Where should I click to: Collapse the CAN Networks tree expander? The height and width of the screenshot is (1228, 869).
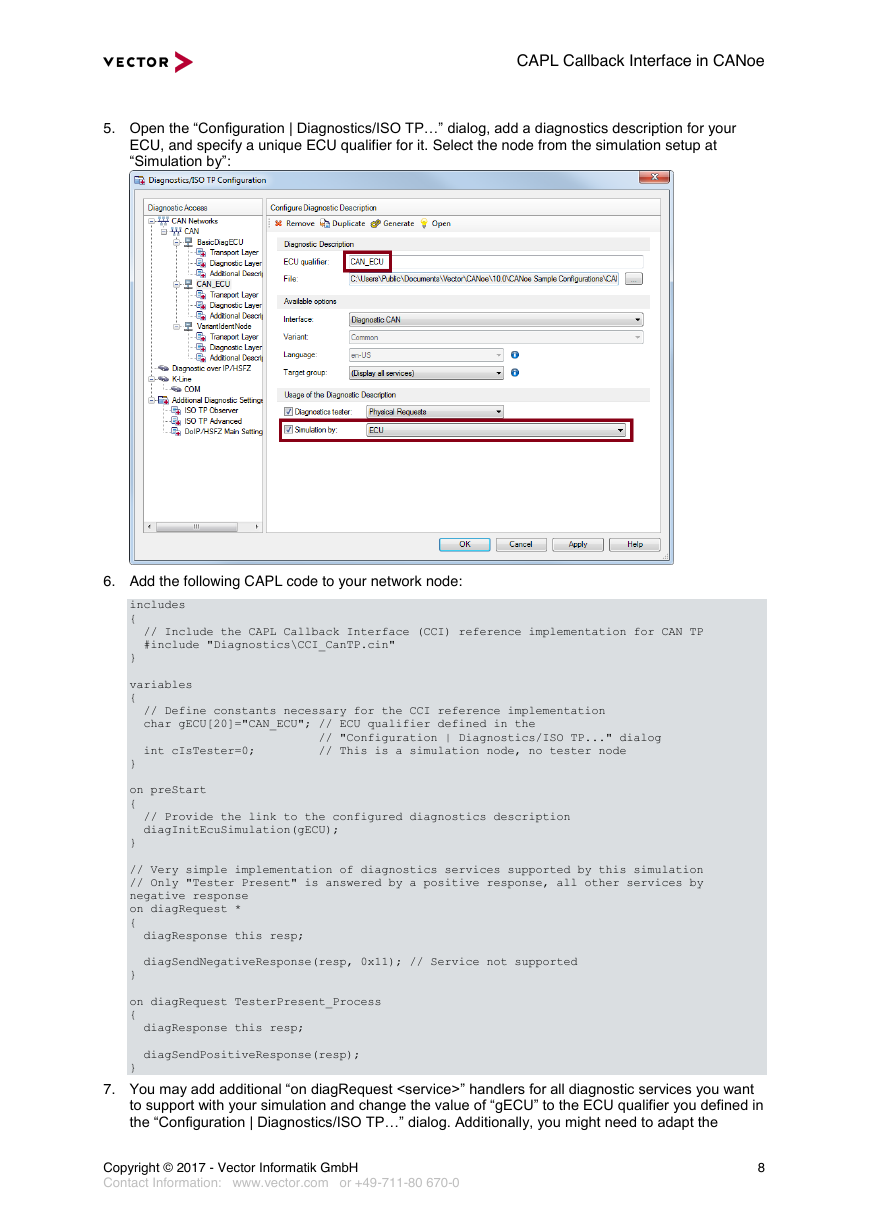[x=152, y=221]
